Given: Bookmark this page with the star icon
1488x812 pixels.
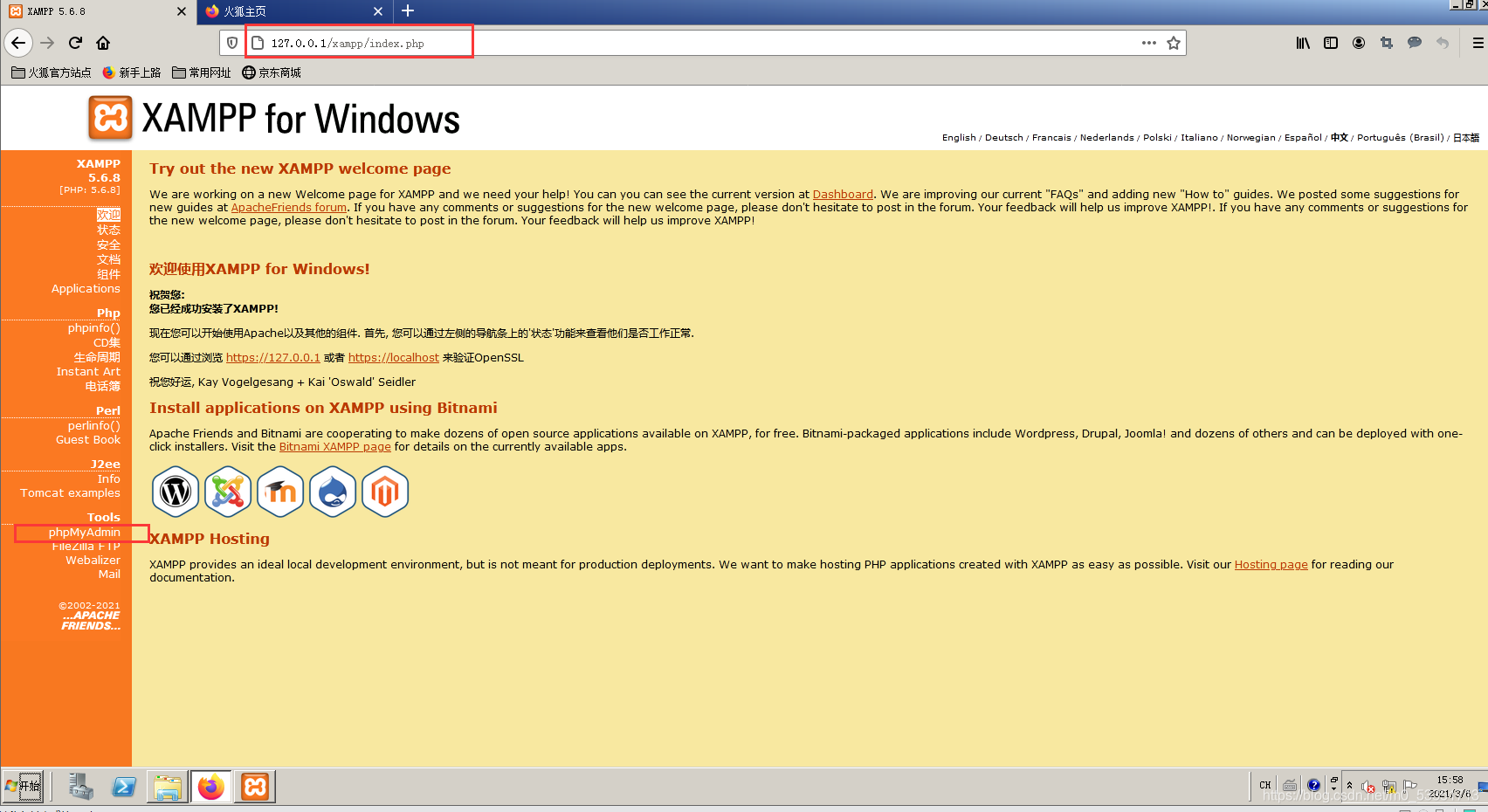Looking at the screenshot, I should point(1174,43).
